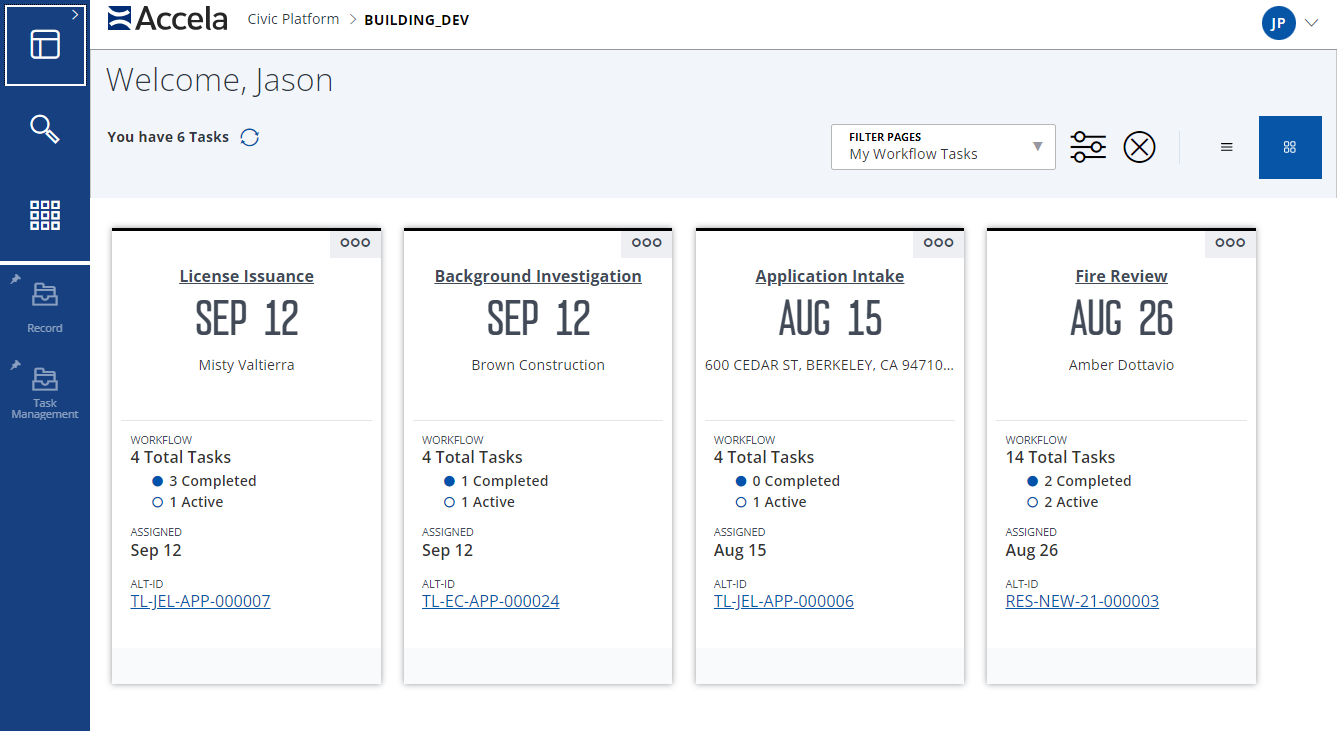Open the RES-NEW-21-000003 record link
The image size is (1337, 731).
(x=1082, y=602)
